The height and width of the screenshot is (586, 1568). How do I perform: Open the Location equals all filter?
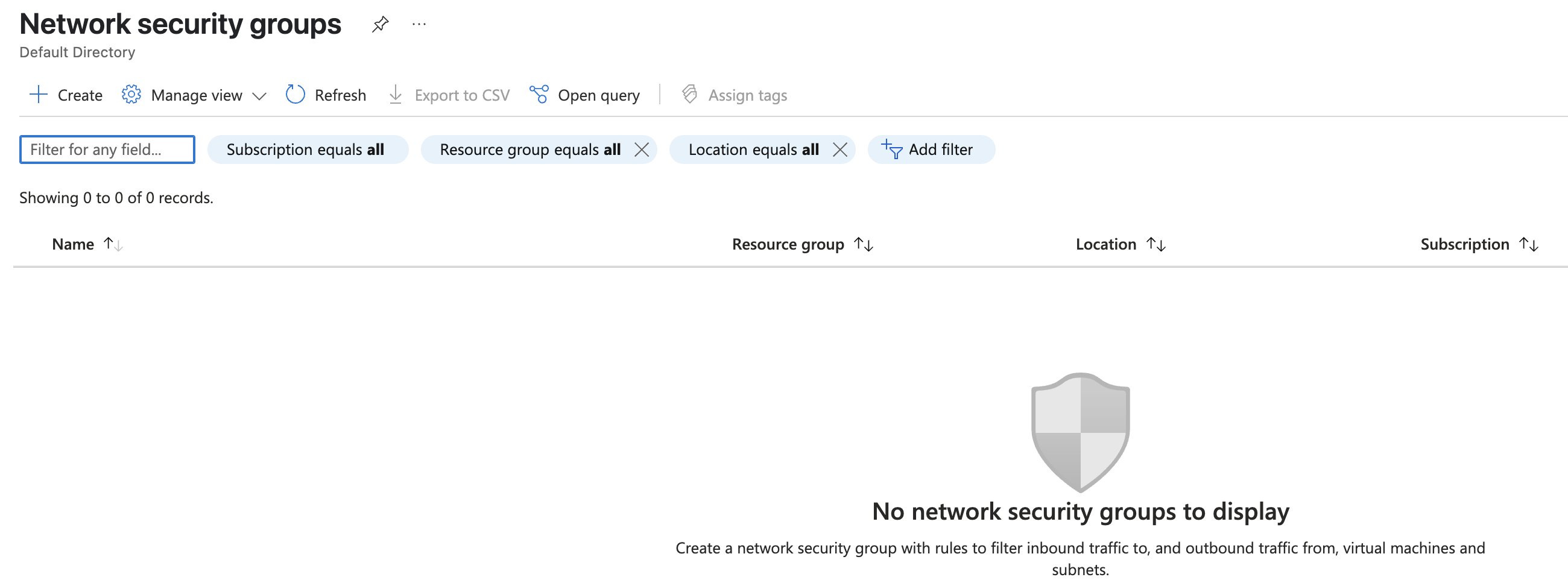pos(753,150)
